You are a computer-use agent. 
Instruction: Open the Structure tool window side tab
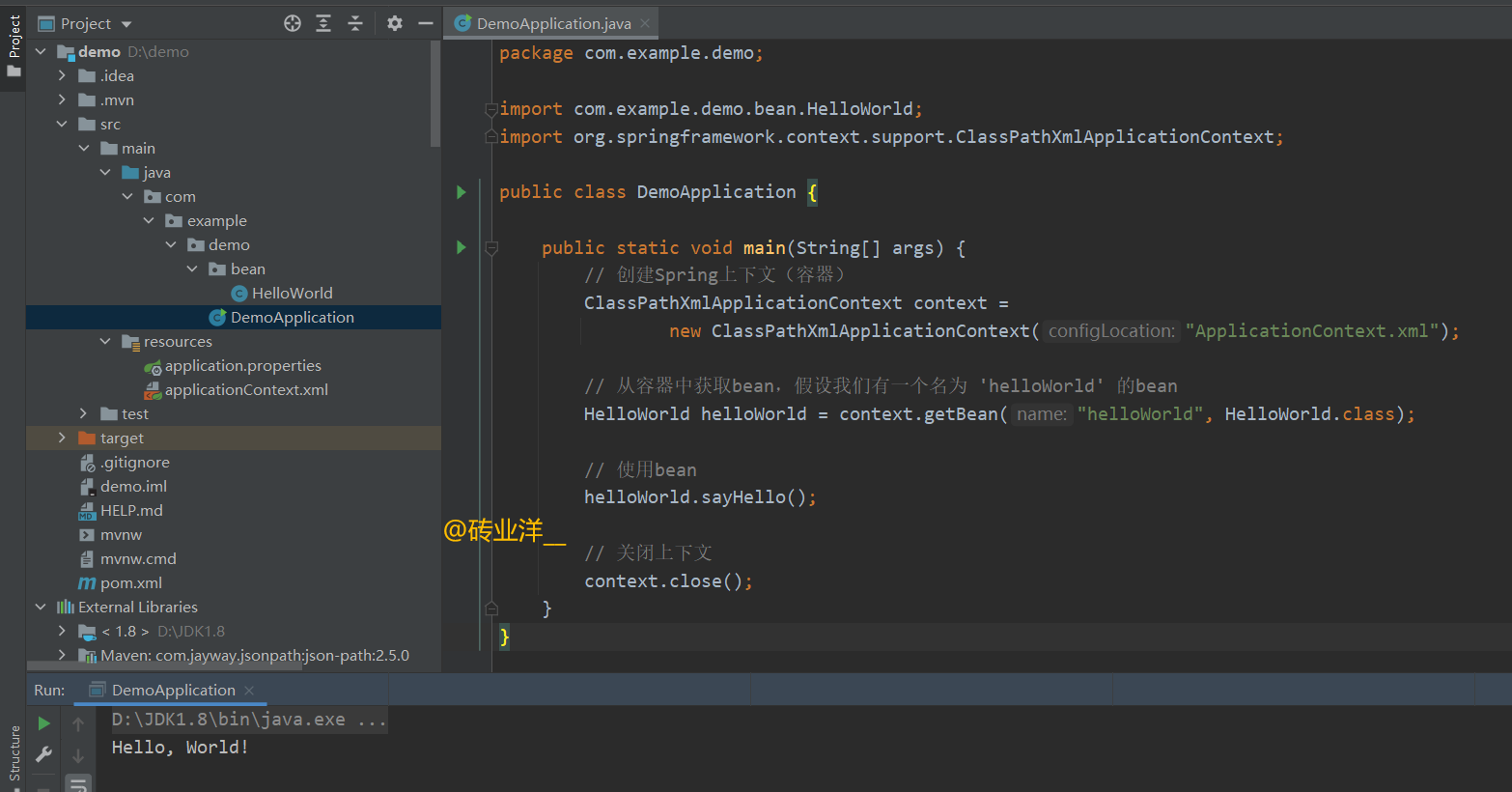14,755
